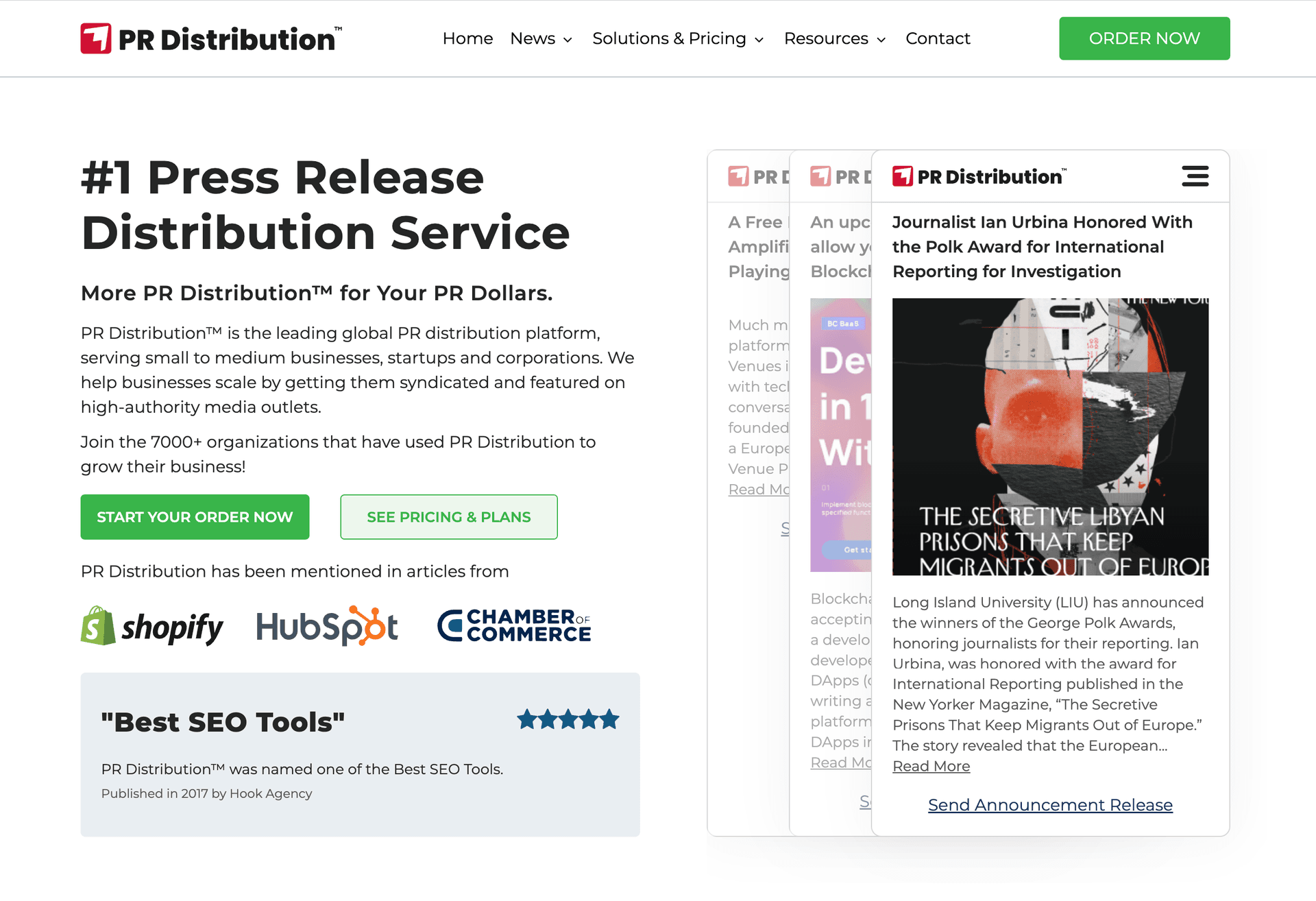The image size is (1316, 901).
Task: Click Send Announcement Release link
Action: tap(1050, 805)
